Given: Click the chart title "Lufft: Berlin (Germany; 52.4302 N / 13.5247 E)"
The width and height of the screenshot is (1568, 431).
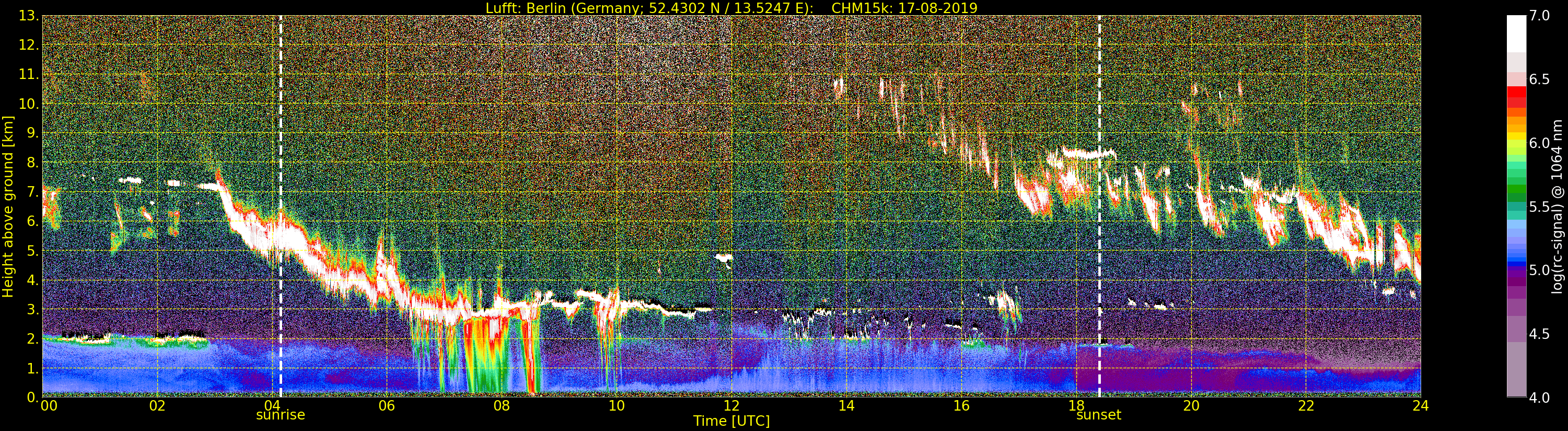Looking at the screenshot, I should click(x=649, y=8).
